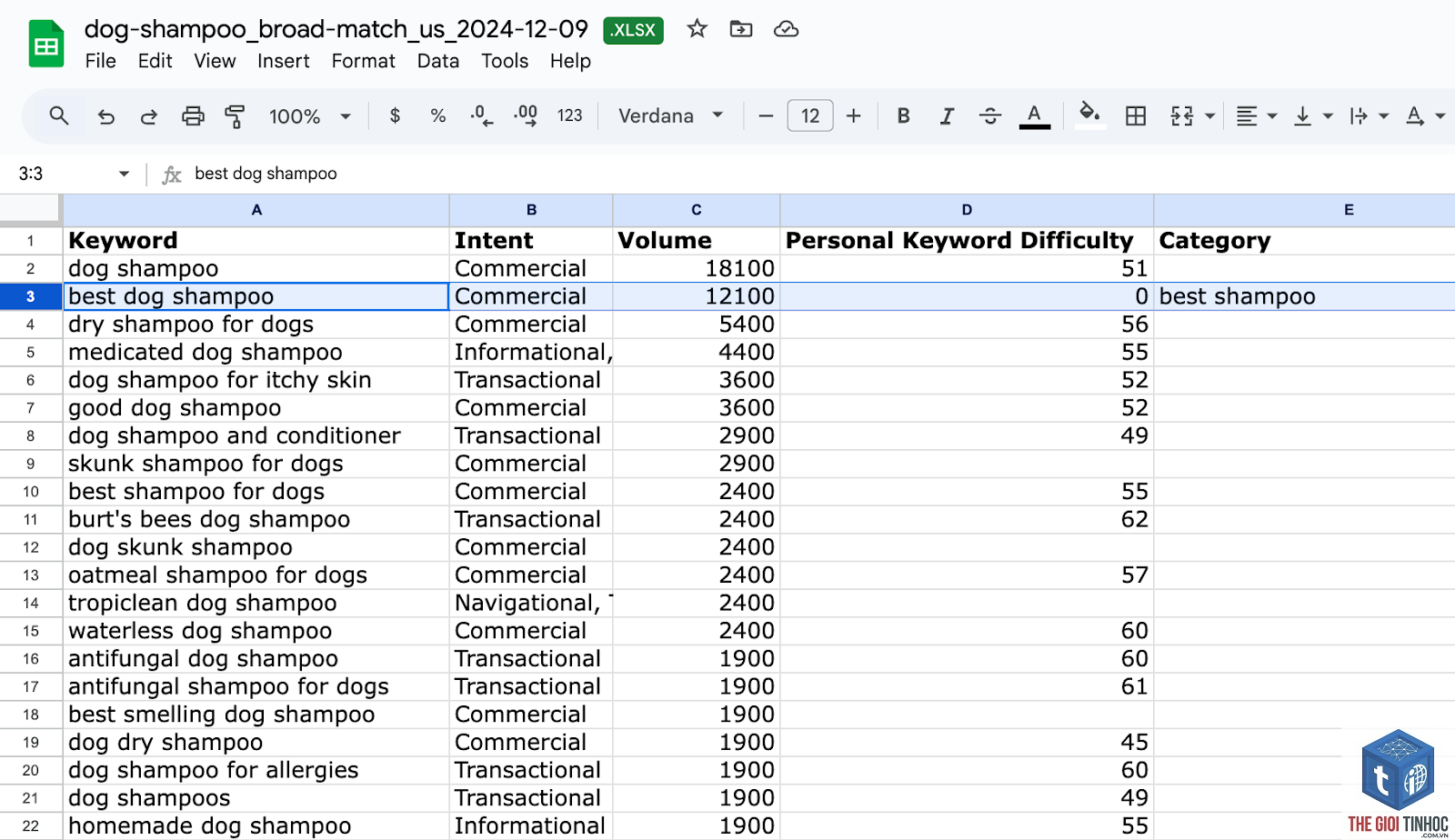Decrease decimal places

tap(482, 115)
